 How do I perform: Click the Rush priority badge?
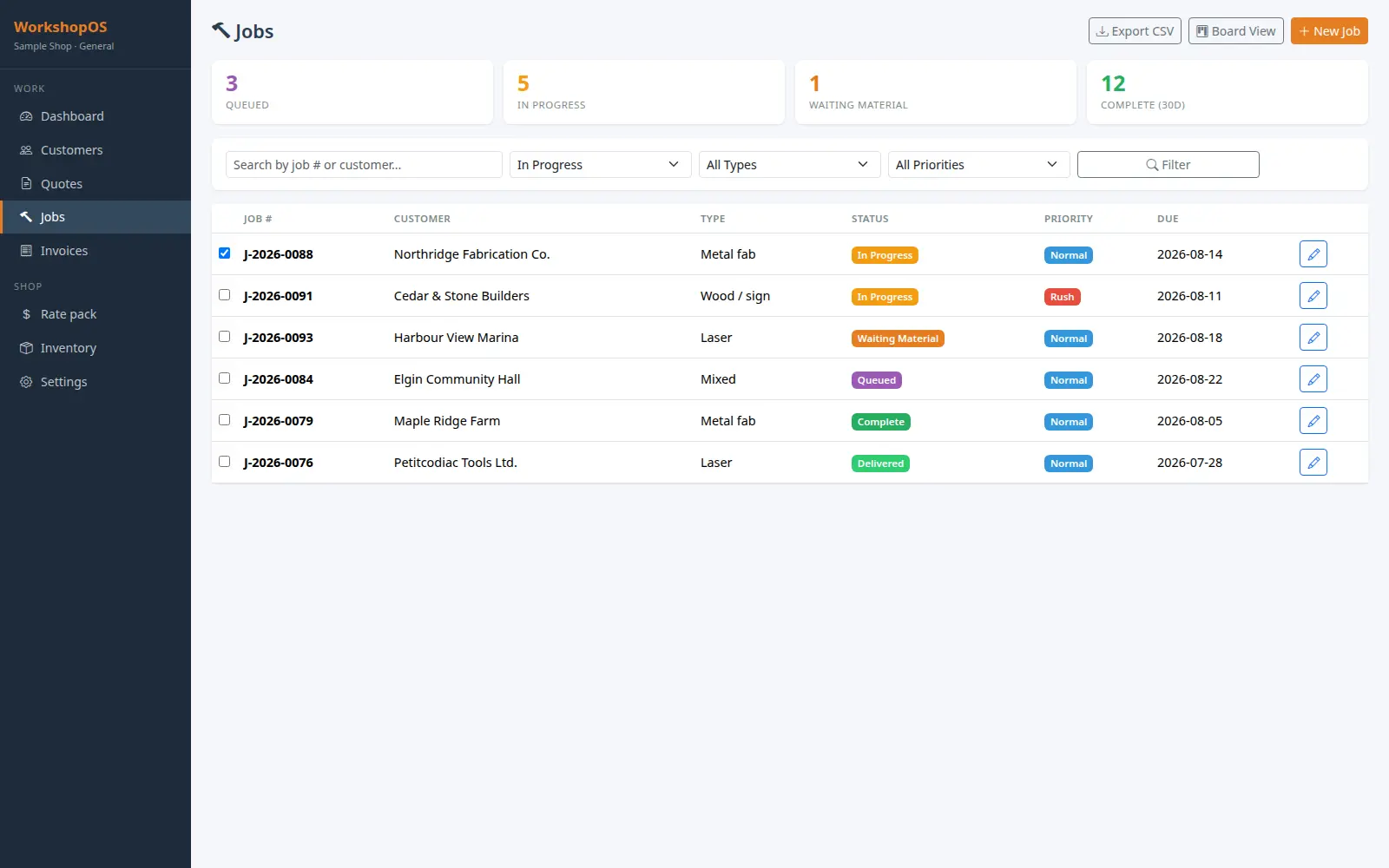click(1062, 297)
